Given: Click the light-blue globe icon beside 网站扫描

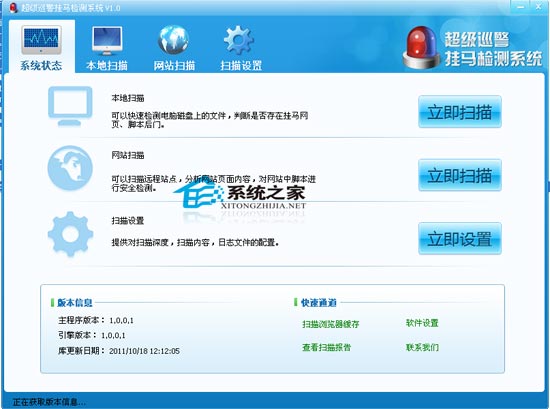Looking at the screenshot, I should [x=70, y=168].
